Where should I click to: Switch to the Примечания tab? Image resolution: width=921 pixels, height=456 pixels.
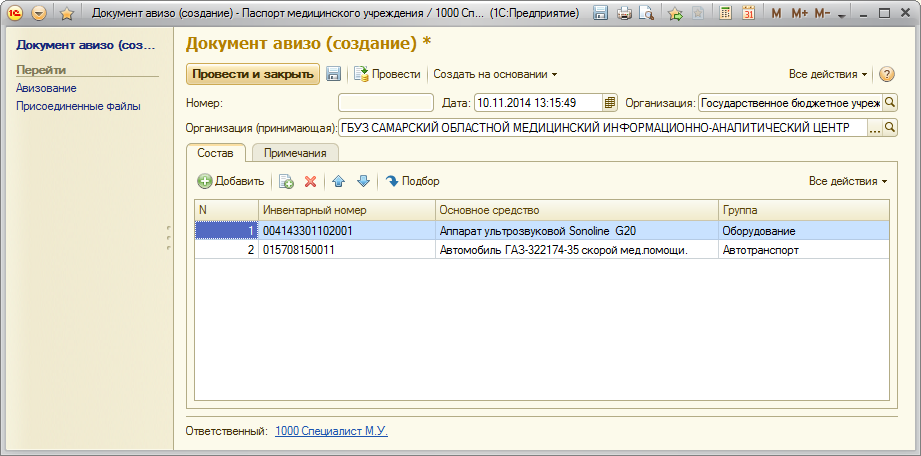pos(295,152)
